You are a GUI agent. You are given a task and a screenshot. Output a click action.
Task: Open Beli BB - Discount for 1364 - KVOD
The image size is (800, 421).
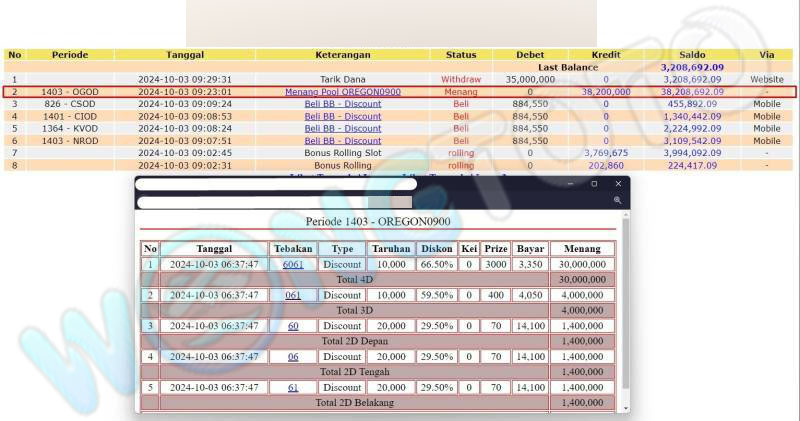343,128
